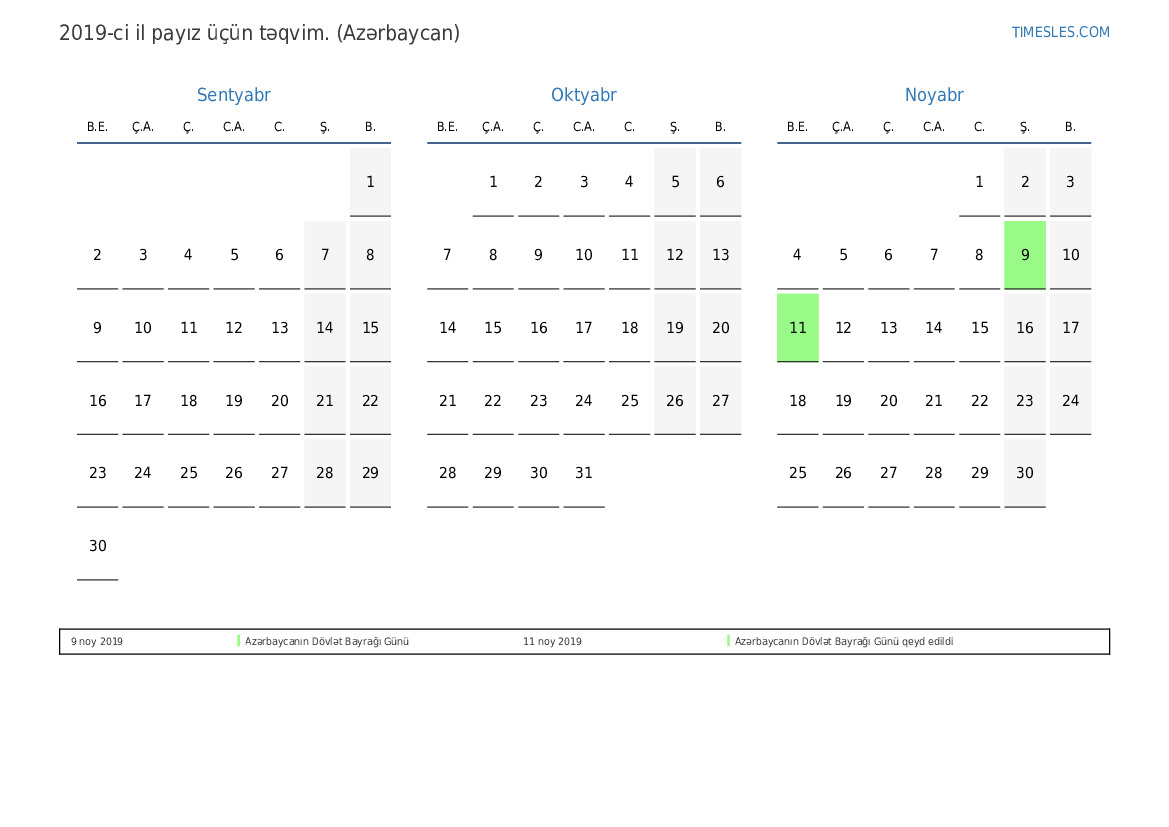Image resolution: width=1169 pixels, height=827 pixels.
Task: Click green highlighted November 9 cell
Action: (x=1025, y=255)
